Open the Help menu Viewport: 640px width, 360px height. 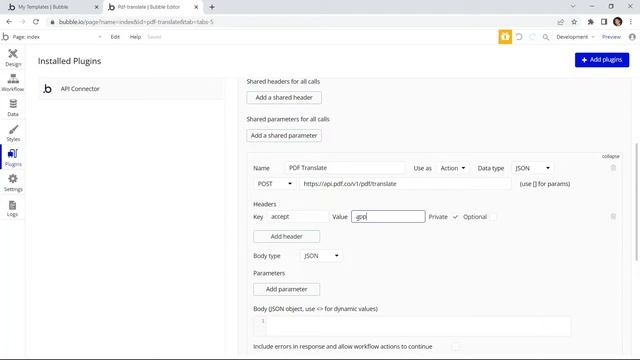(x=135, y=37)
